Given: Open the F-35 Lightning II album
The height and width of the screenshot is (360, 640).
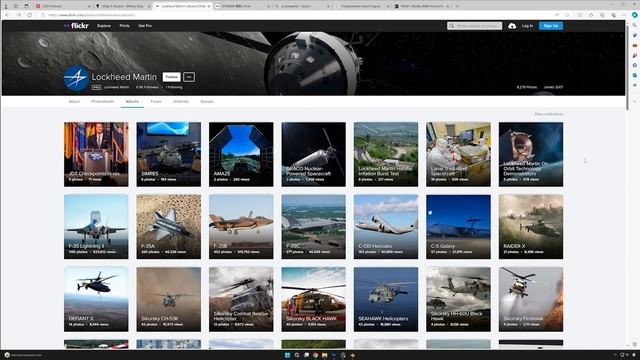Looking at the screenshot, I should 96,227.
